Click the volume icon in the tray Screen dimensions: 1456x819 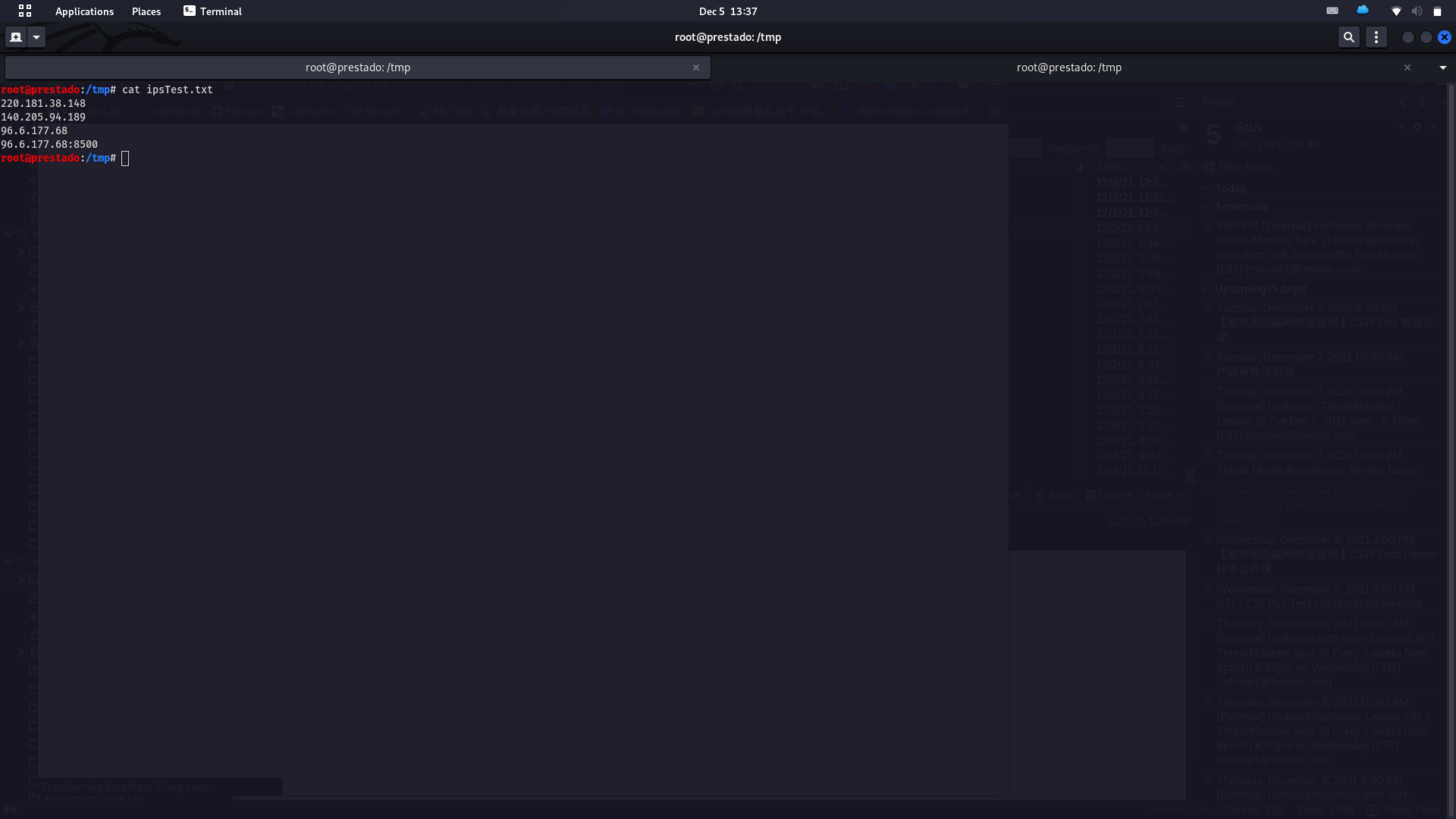pos(1417,11)
